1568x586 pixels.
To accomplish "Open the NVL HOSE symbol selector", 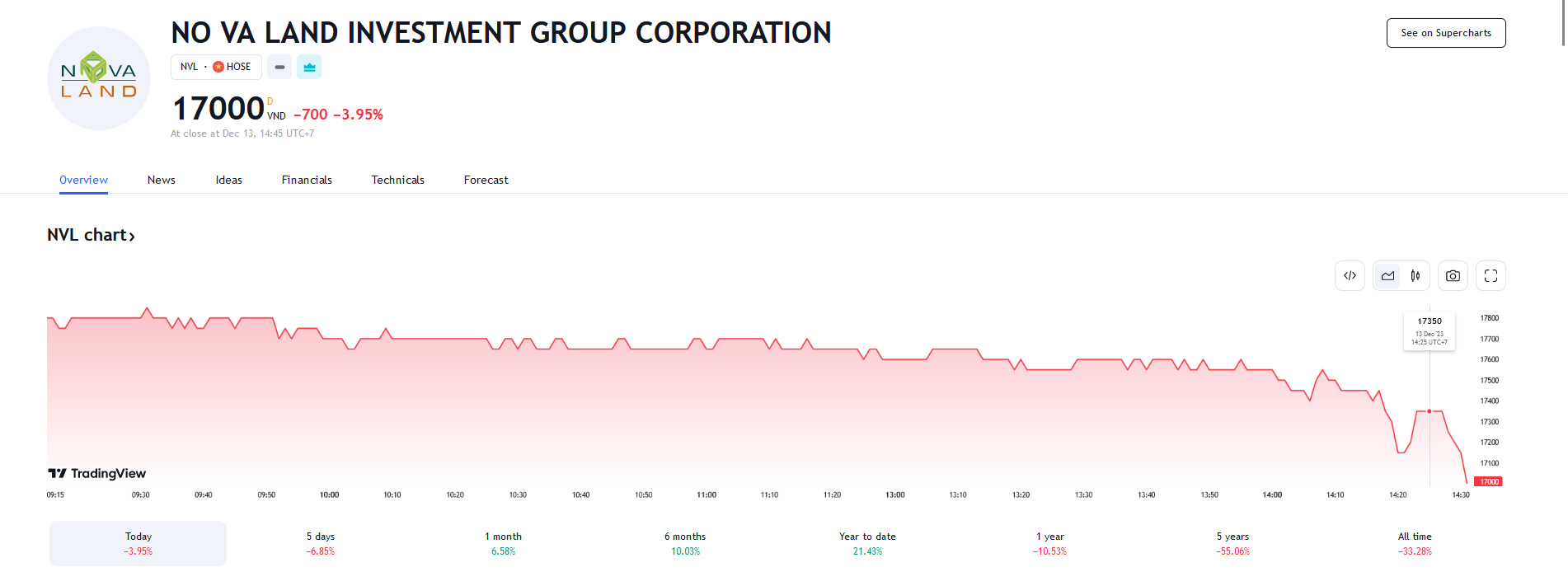I will pyautogui.click(x=216, y=67).
